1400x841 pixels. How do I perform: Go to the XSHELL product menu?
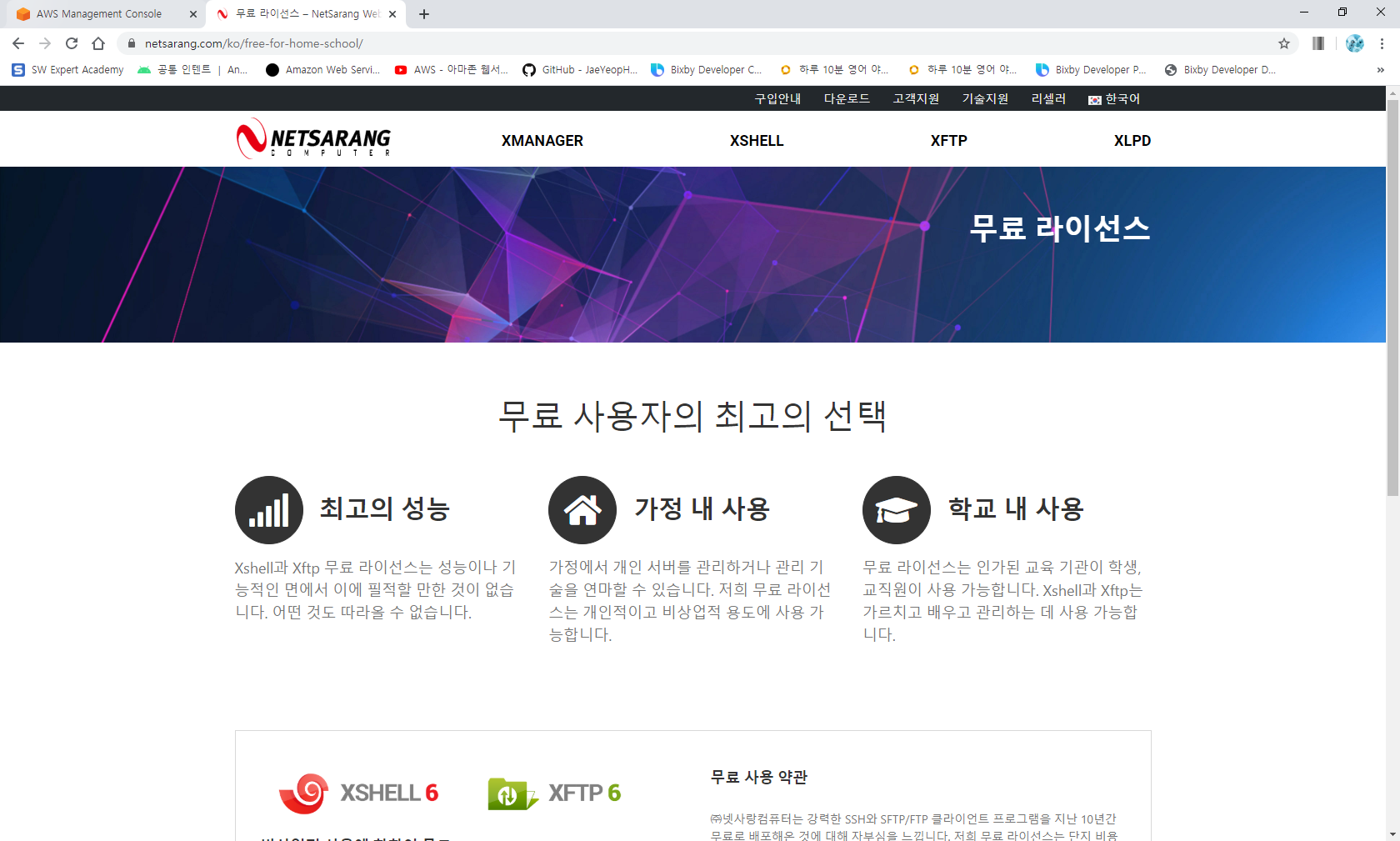coord(757,141)
